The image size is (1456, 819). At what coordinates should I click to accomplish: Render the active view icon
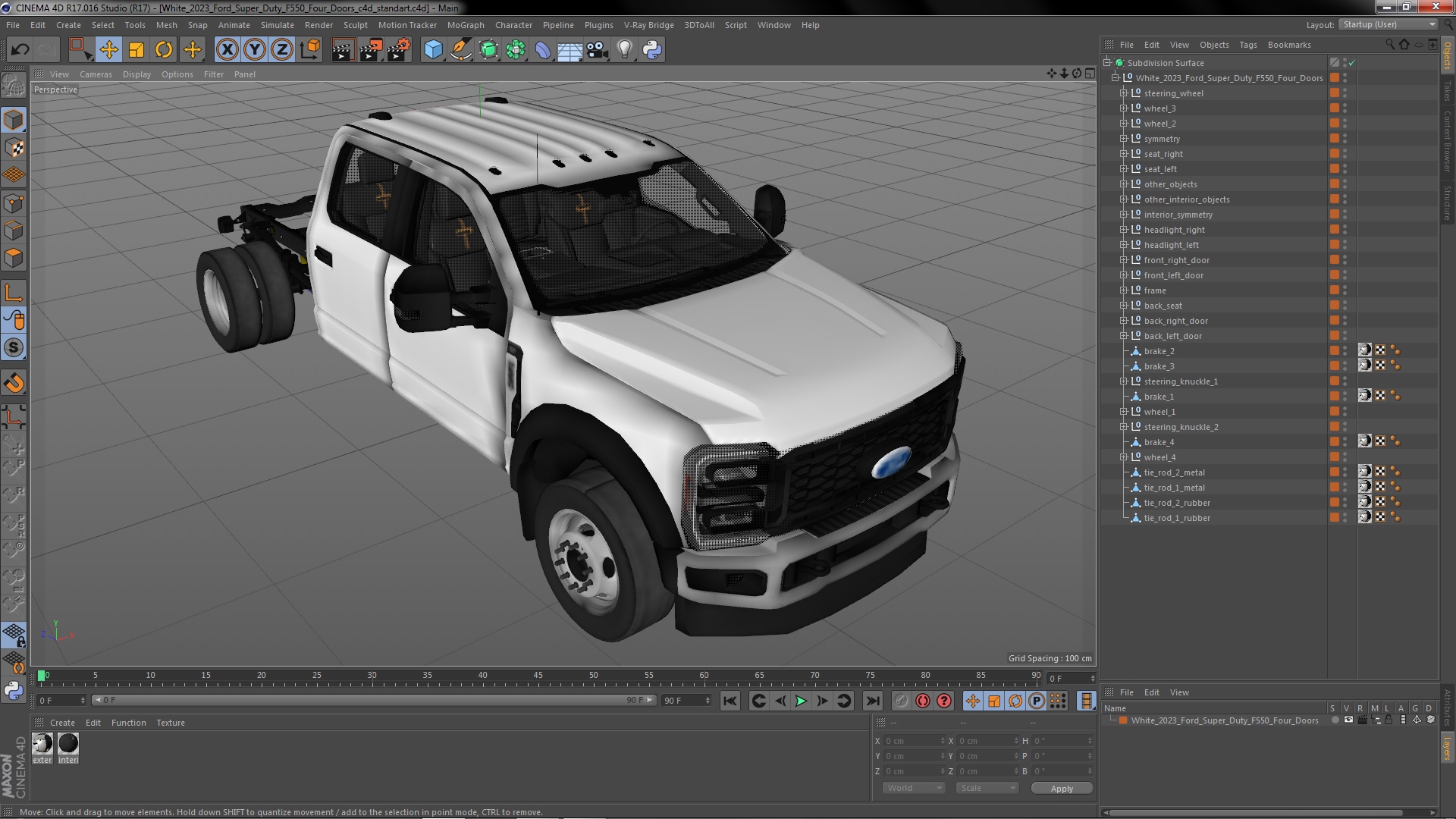click(343, 50)
